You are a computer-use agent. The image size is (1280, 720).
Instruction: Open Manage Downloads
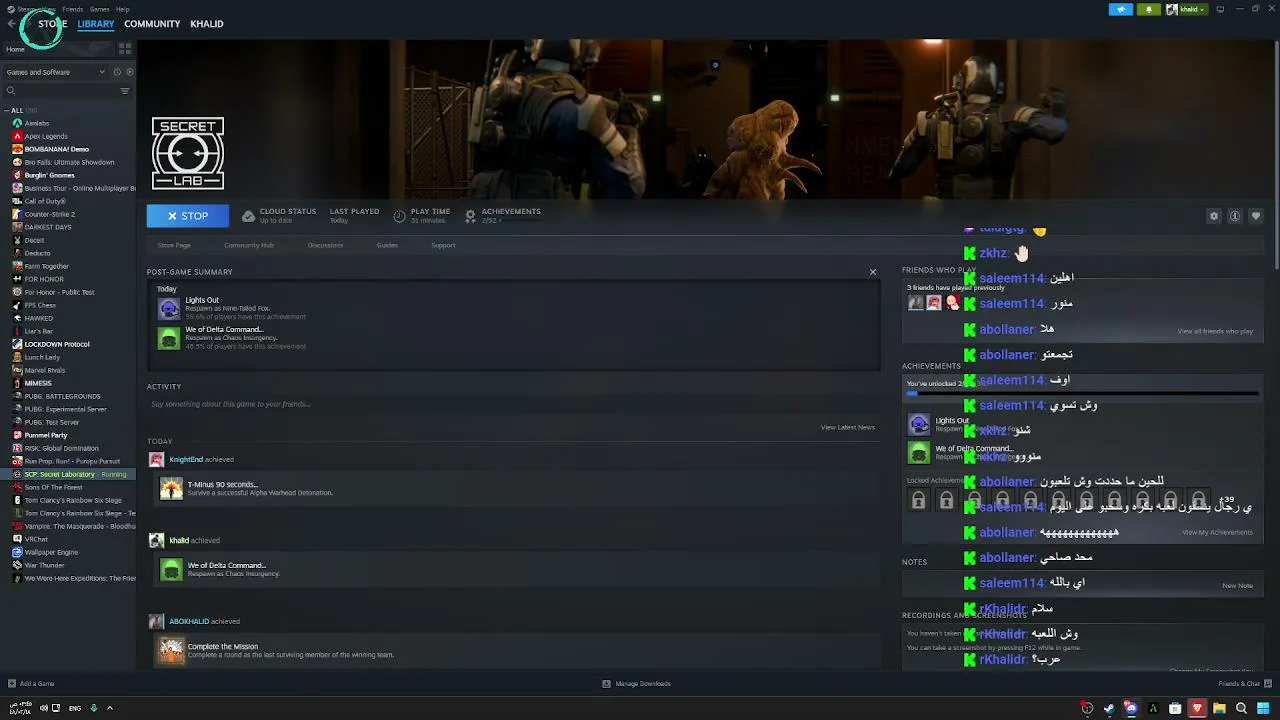tap(637, 684)
